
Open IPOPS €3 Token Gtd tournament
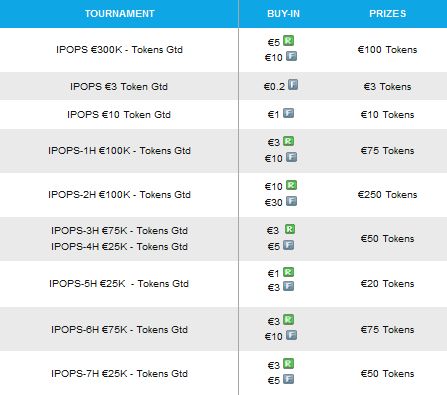[x=119, y=87]
